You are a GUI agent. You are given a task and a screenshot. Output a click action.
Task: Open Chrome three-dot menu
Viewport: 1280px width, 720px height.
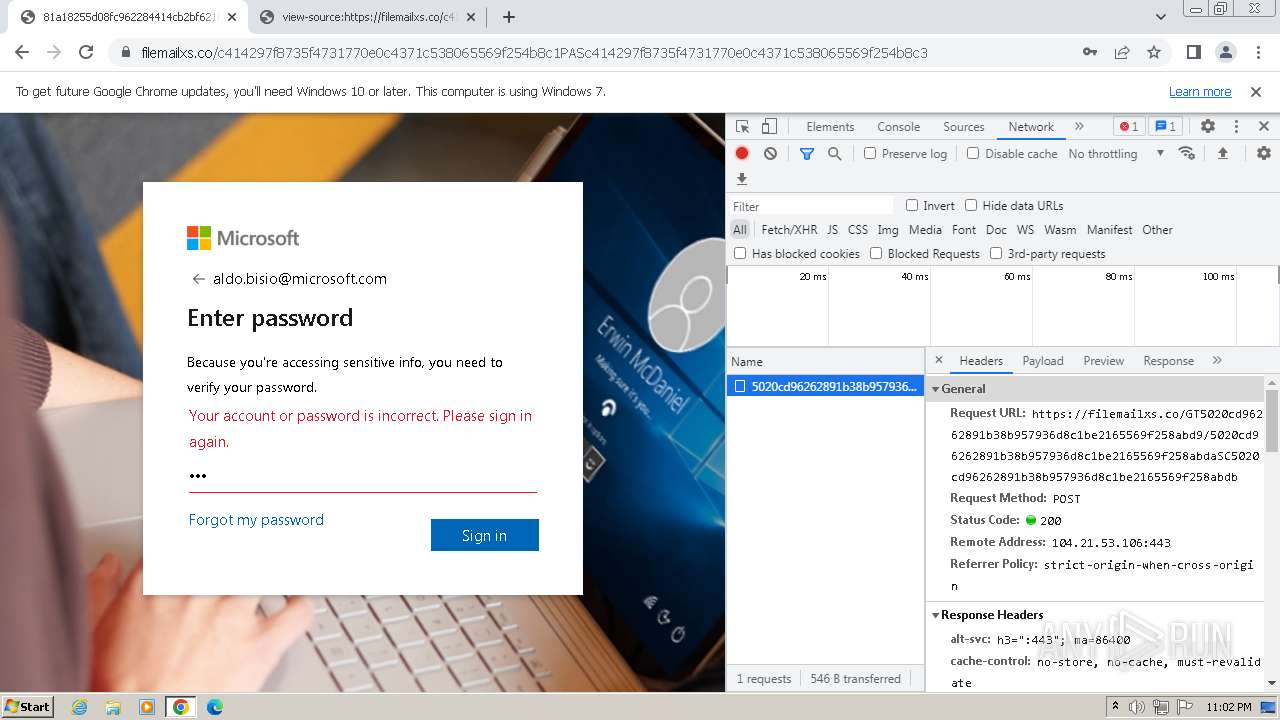(1257, 52)
